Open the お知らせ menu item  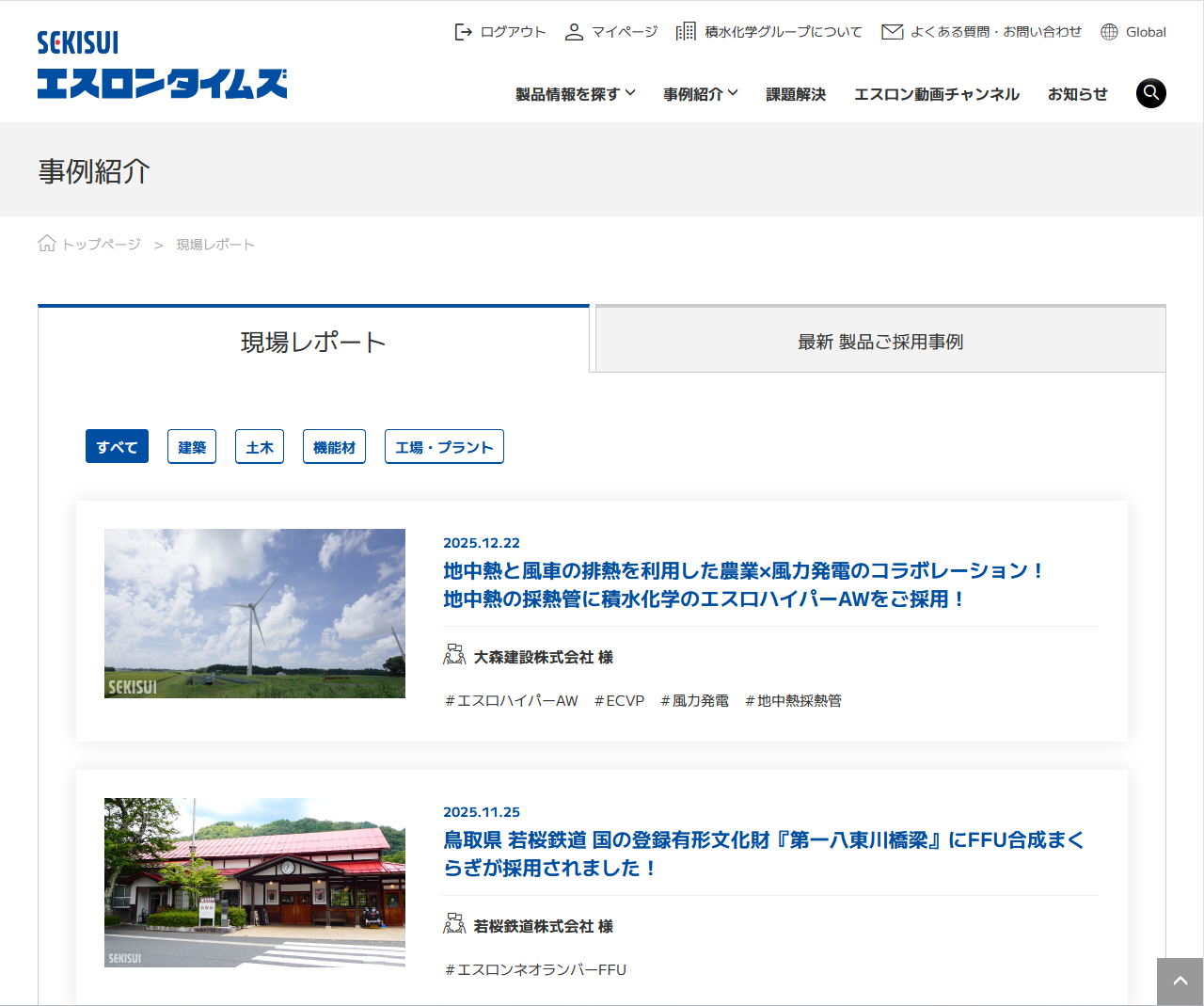(1077, 93)
